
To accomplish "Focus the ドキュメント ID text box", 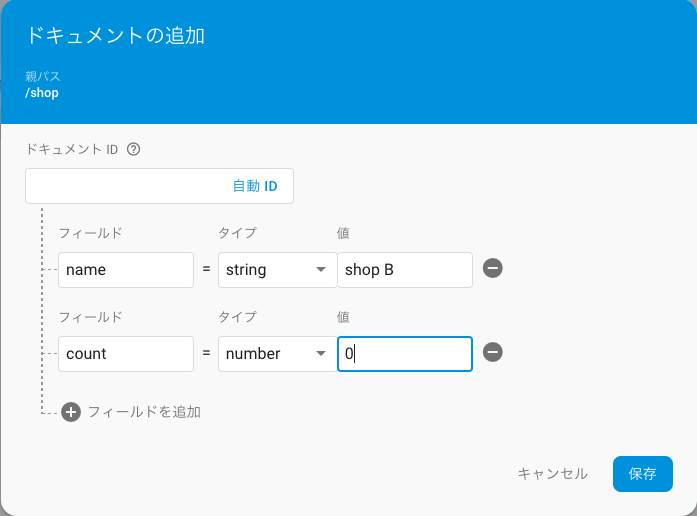I will click(x=159, y=186).
